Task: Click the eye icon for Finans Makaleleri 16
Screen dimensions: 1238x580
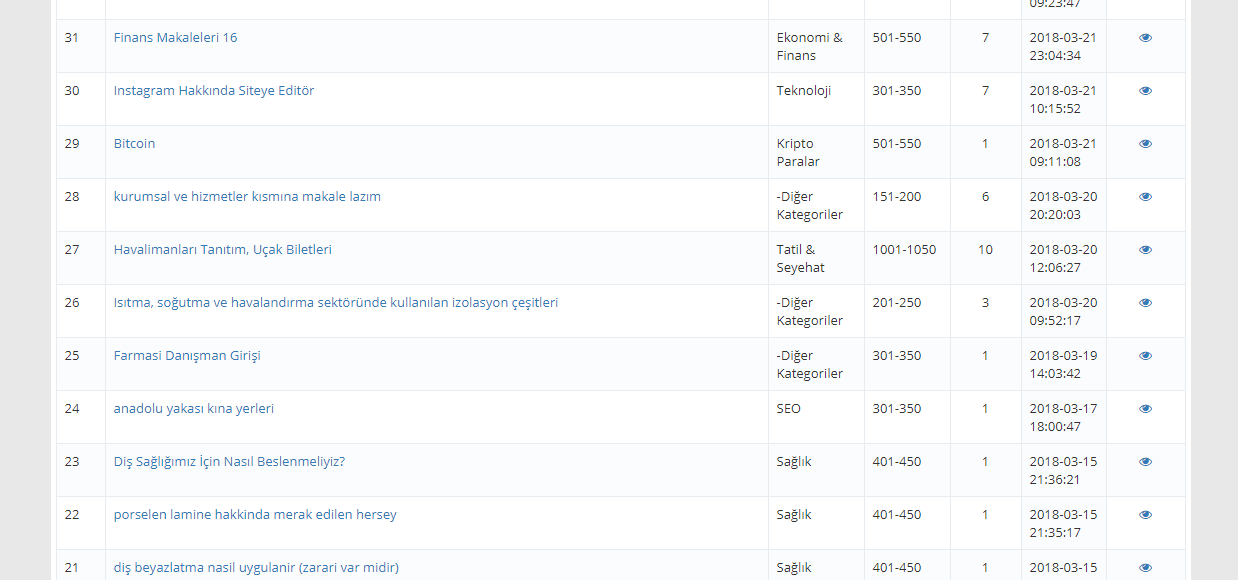Action: pyautogui.click(x=1145, y=38)
